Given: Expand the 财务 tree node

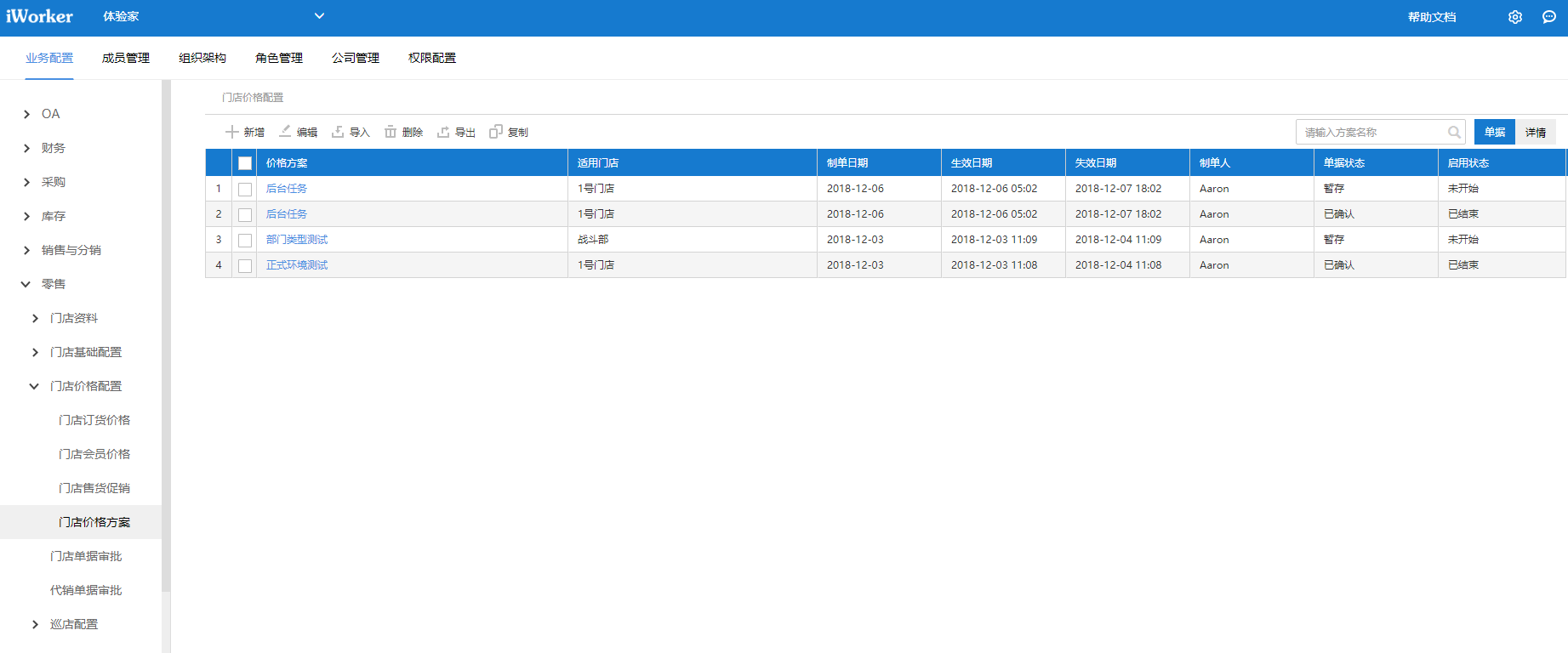Looking at the screenshot, I should [27, 148].
